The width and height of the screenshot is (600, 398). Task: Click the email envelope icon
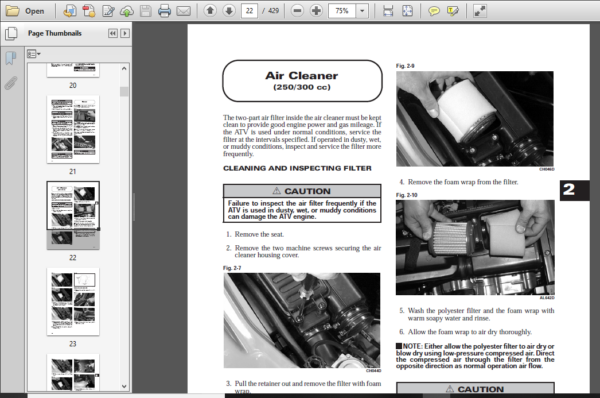183,11
